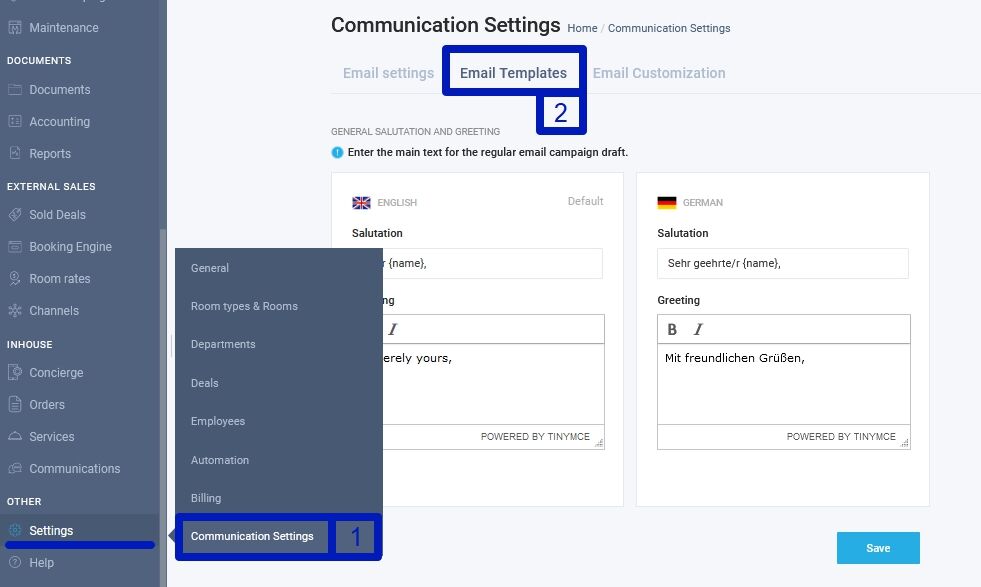This screenshot has width=981, height=587.
Task: Click the German editor resize handle
Action: [905, 443]
